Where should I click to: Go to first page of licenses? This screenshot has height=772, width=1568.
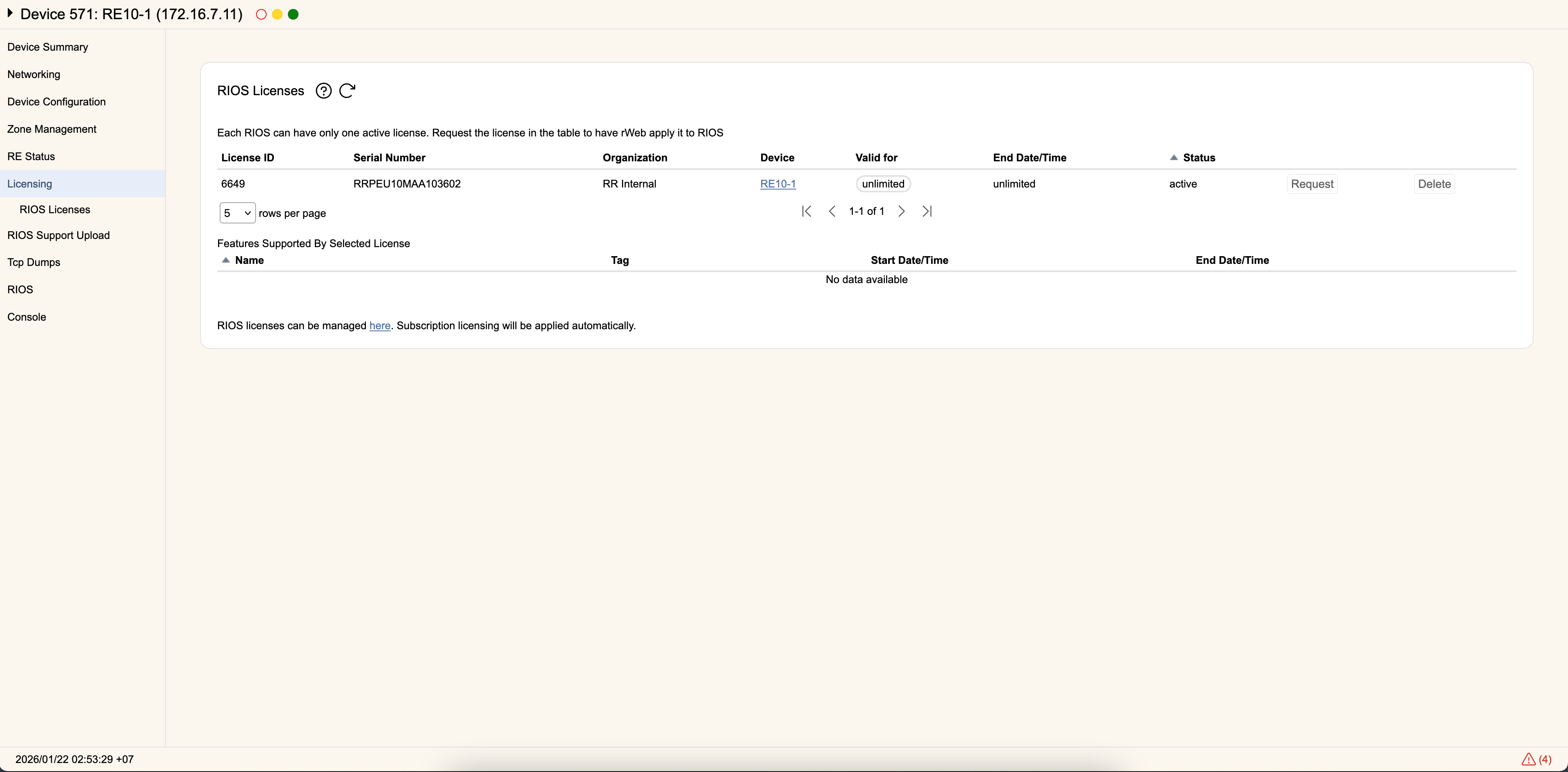[806, 211]
